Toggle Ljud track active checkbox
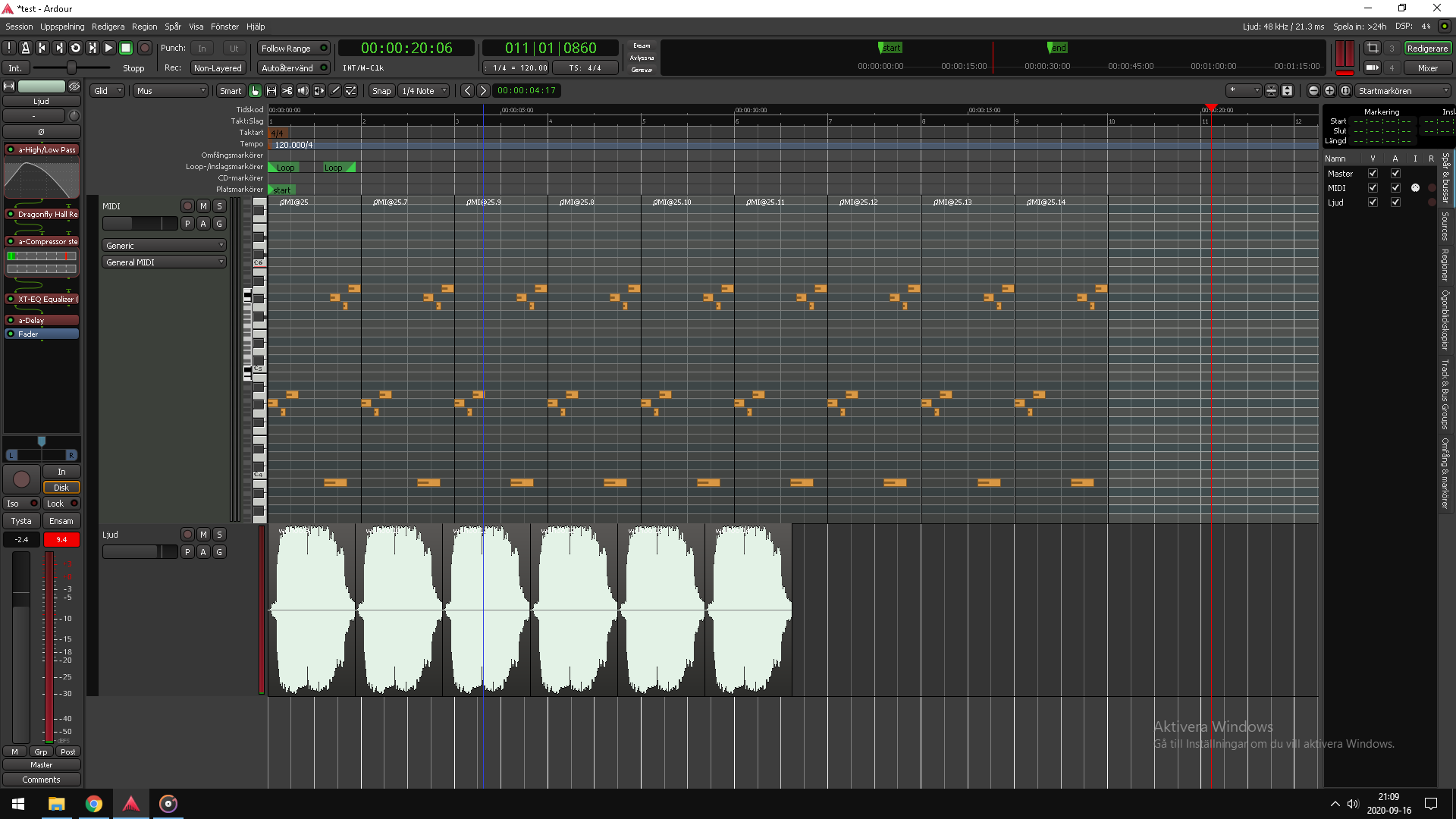This screenshot has height=819, width=1456. (1395, 202)
